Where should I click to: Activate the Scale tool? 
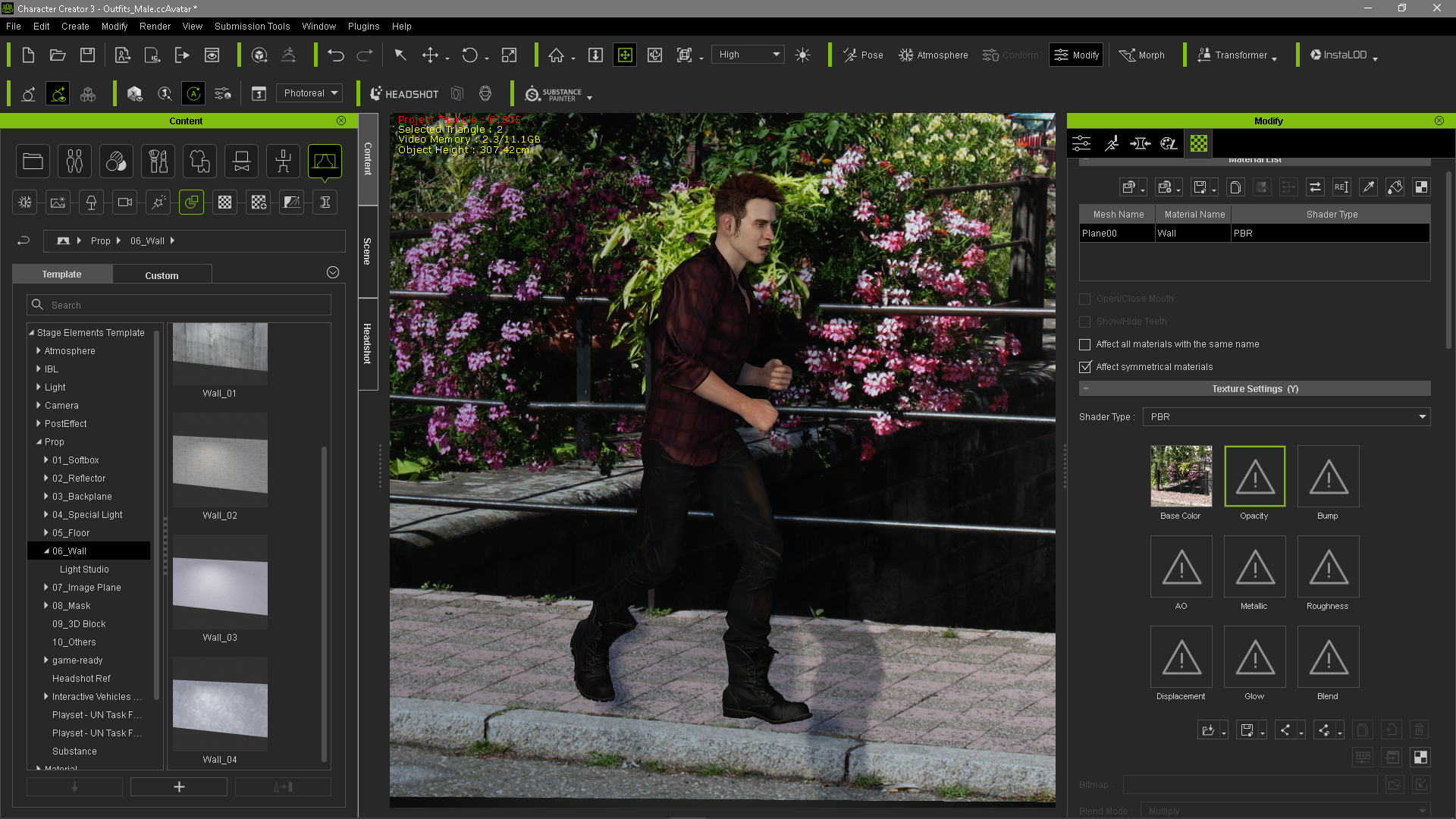(x=510, y=55)
